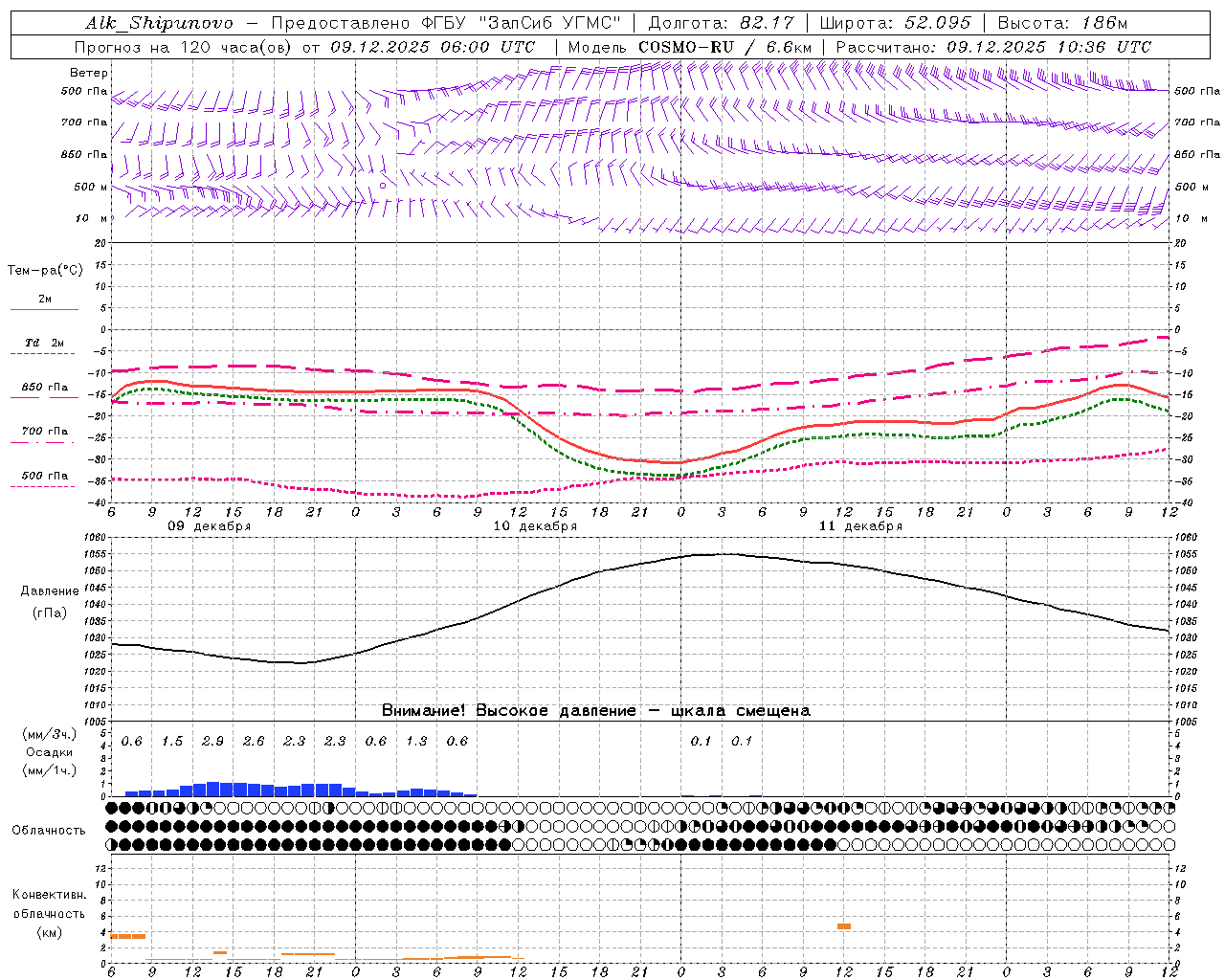This screenshot has width=1225, height=980.
Task: Click the precipitation value '2.9'
Action: tap(212, 742)
